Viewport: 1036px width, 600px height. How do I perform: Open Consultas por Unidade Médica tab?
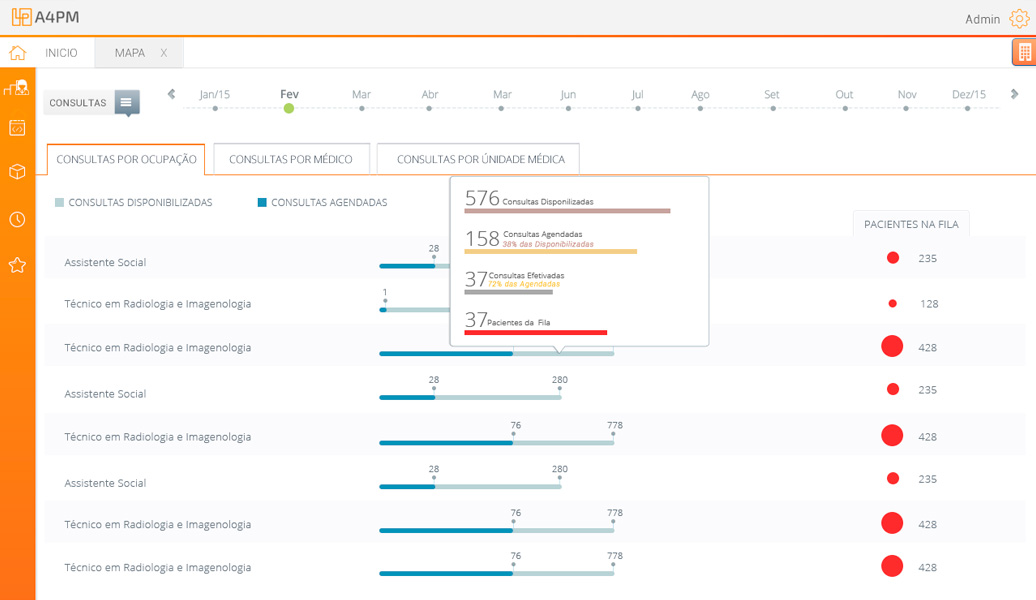coord(480,159)
